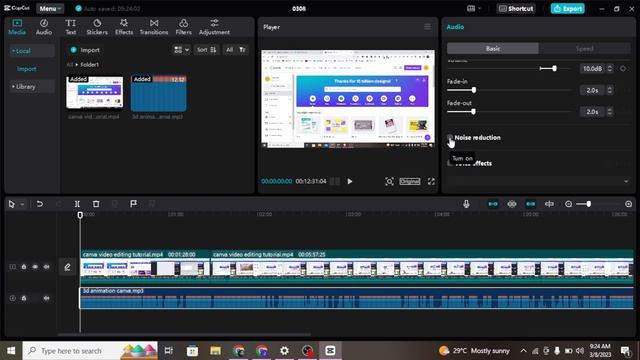Click the Folder1 breadcrumb

click(89, 64)
